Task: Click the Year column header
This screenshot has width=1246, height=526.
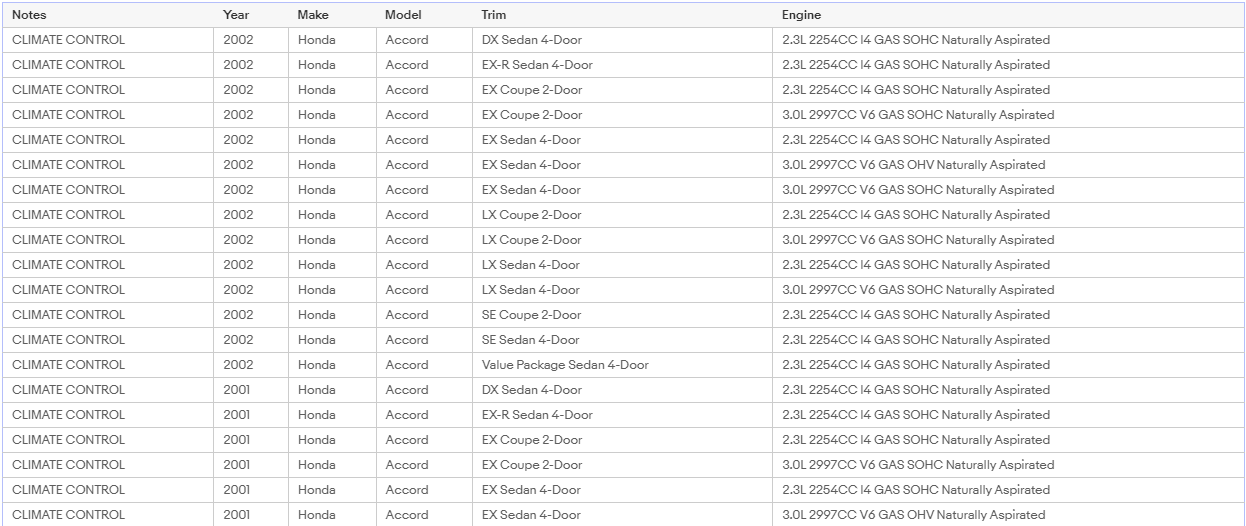Action: click(251, 15)
